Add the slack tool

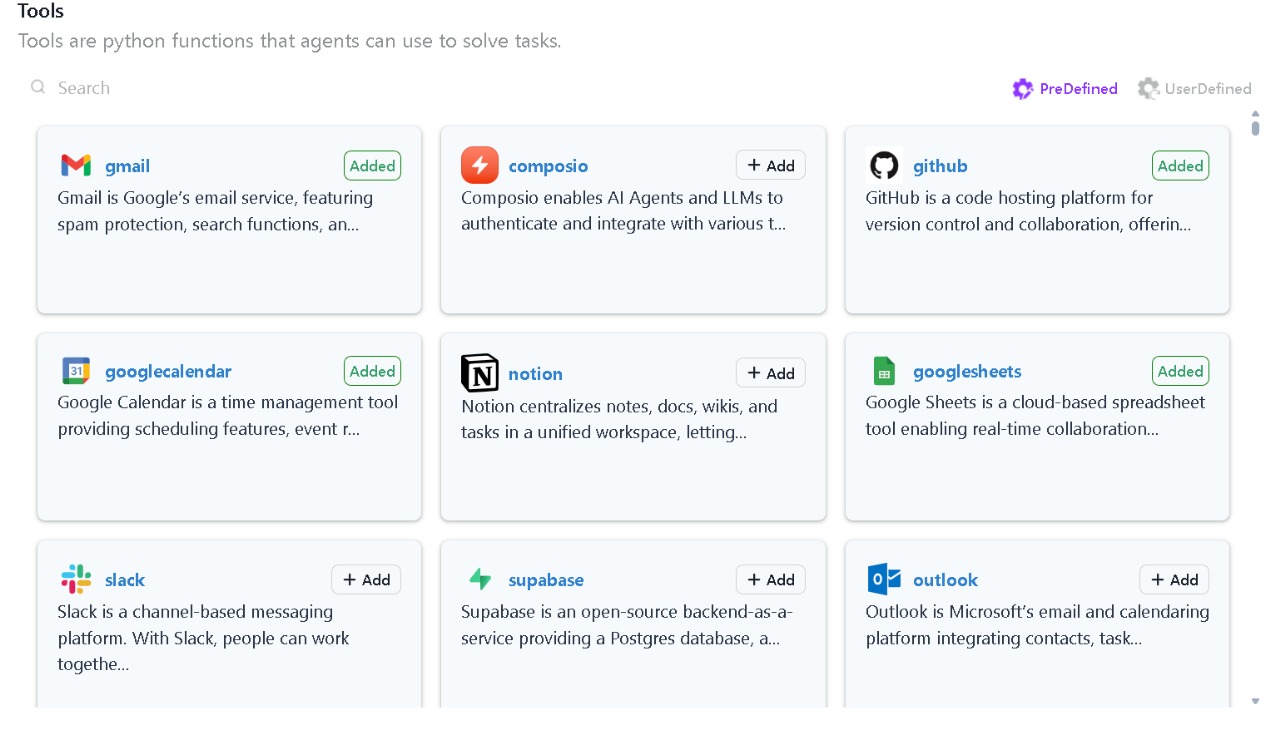click(x=366, y=579)
